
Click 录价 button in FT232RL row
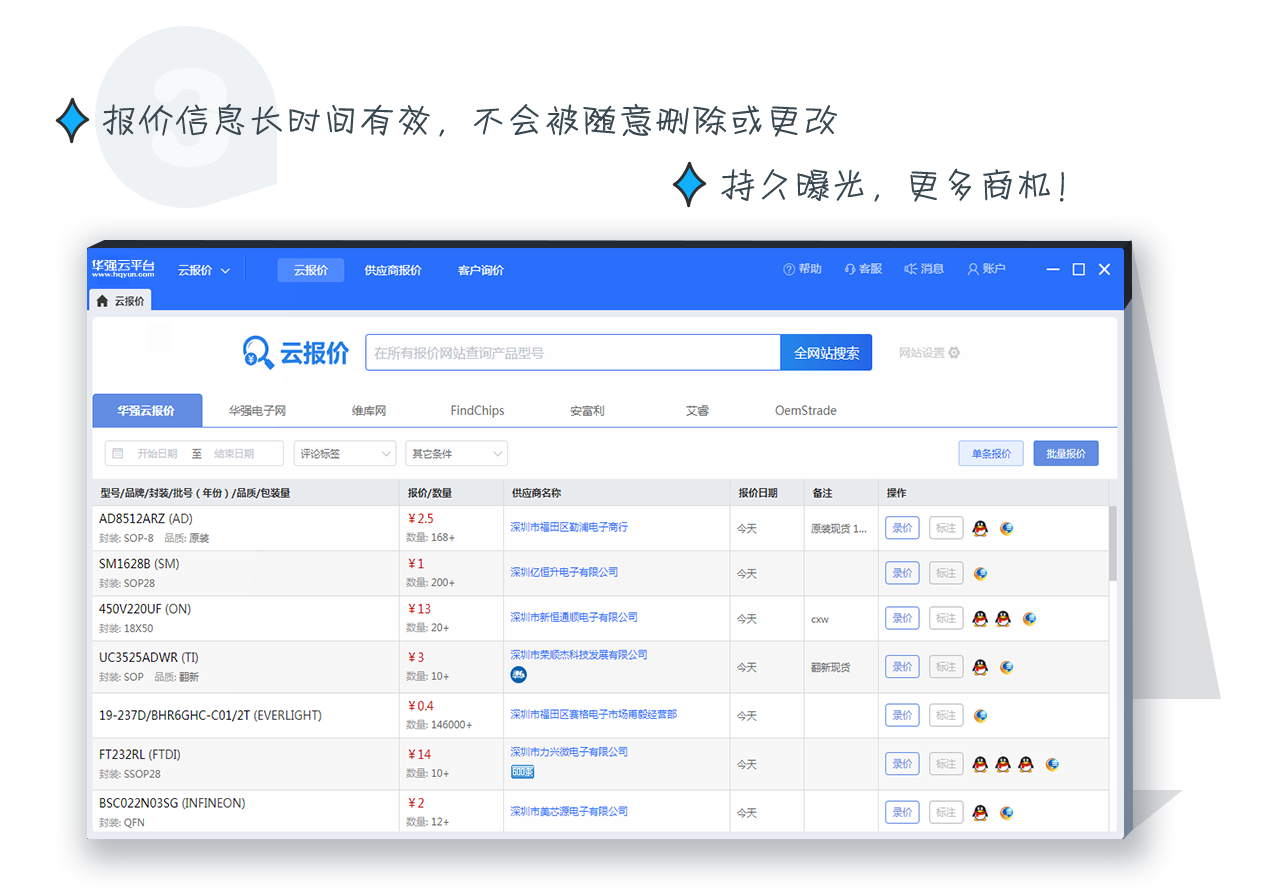pyautogui.click(x=902, y=764)
